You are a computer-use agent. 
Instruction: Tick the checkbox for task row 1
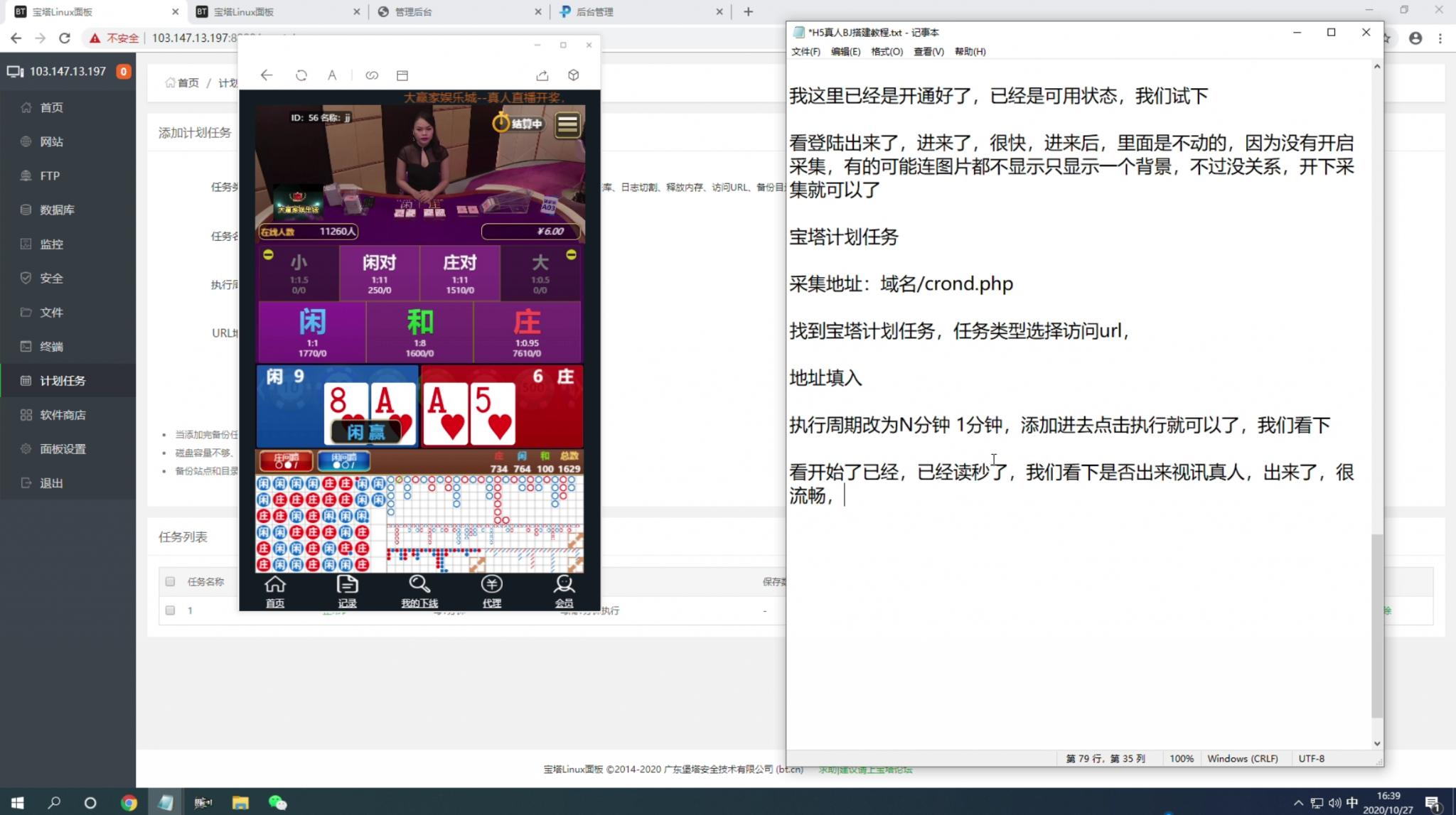(170, 610)
